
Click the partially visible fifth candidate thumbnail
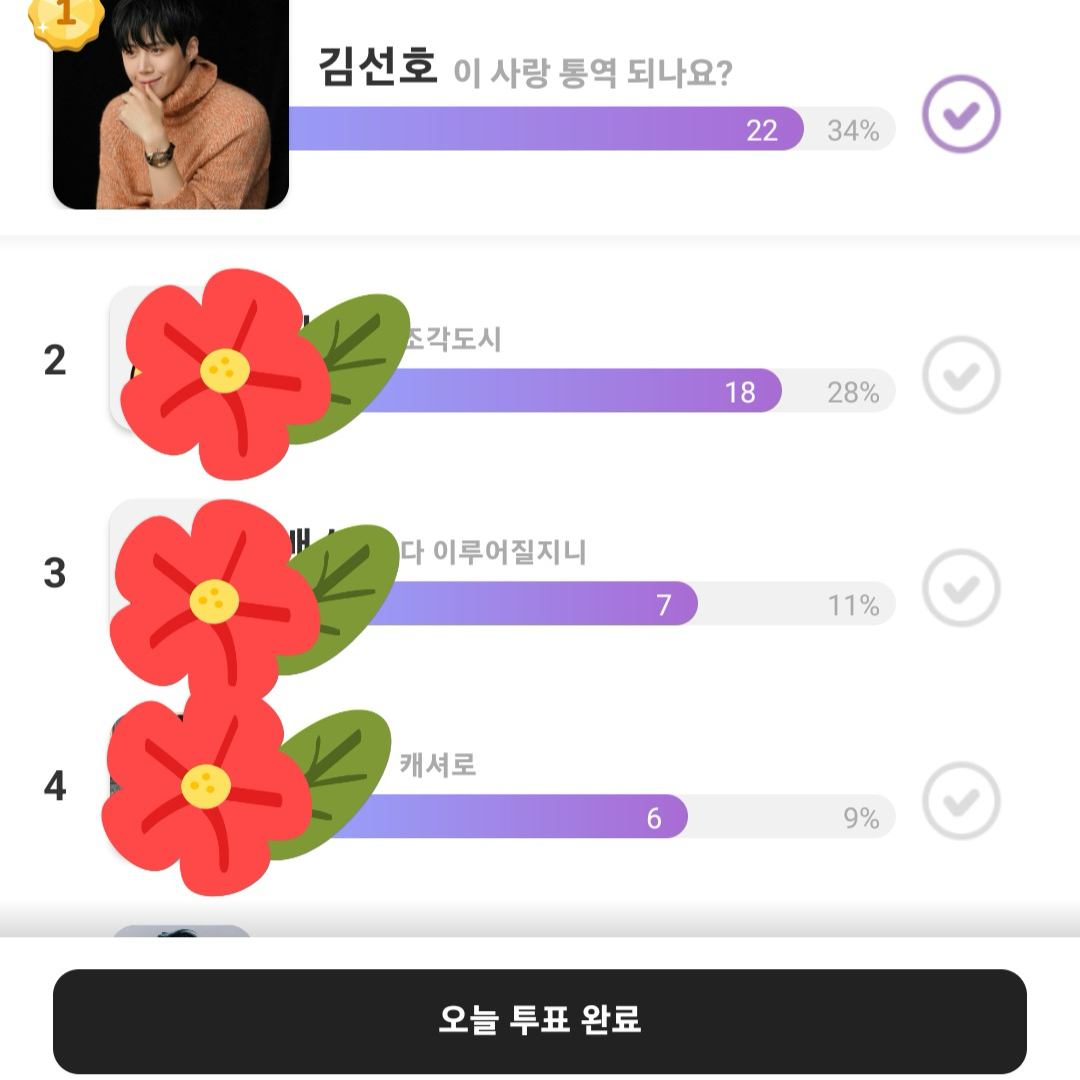tap(181, 932)
